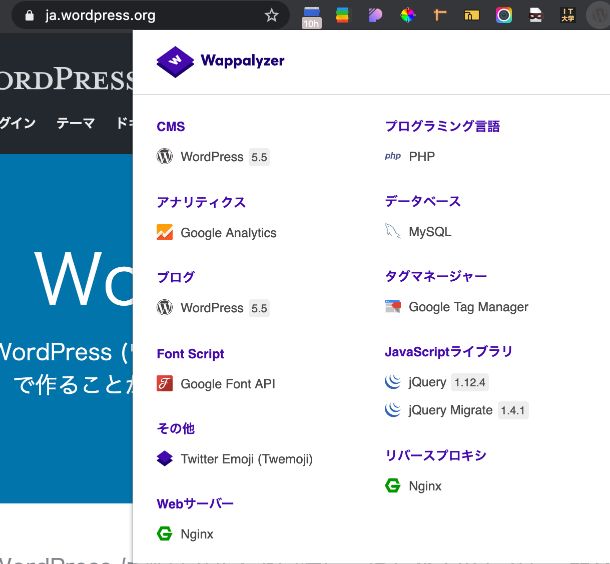Click the MySQL dolphin icon
Viewport: 610px width, 564px height.
393,231
